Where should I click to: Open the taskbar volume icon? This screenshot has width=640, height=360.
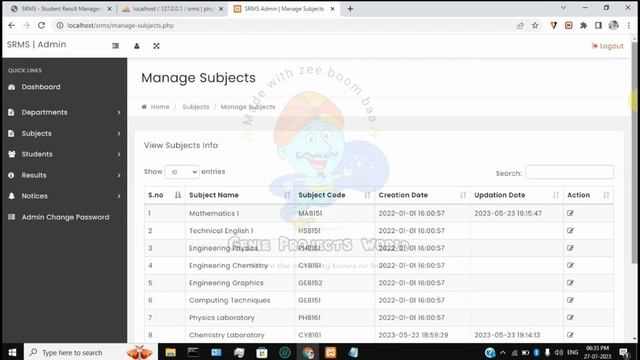coord(559,352)
